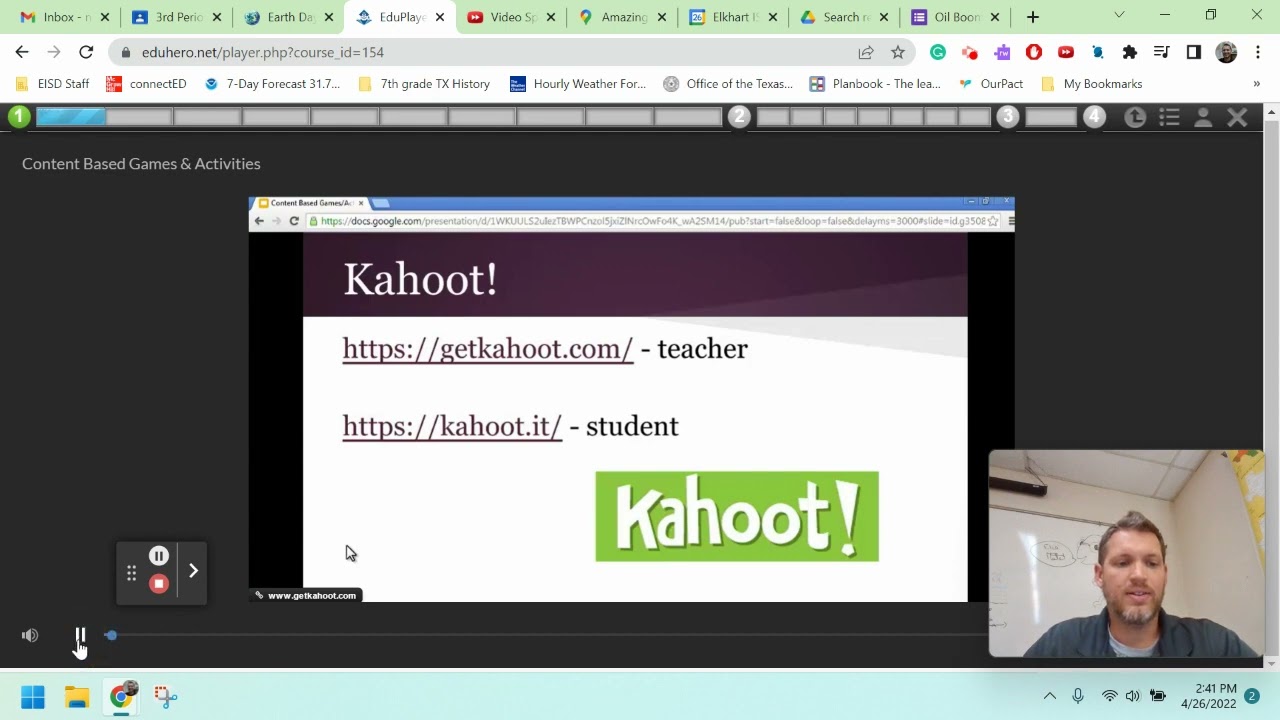Viewport: 1280px width, 720px height.
Task: Reload the eduhero page
Action: 86,52
